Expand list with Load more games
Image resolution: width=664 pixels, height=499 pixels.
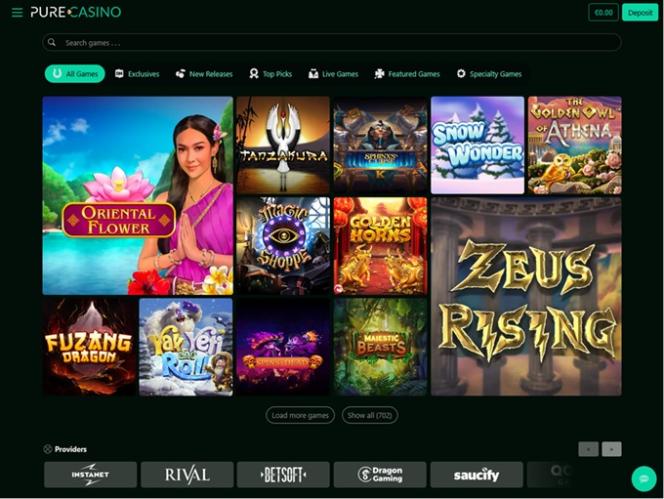coord(300,415)
